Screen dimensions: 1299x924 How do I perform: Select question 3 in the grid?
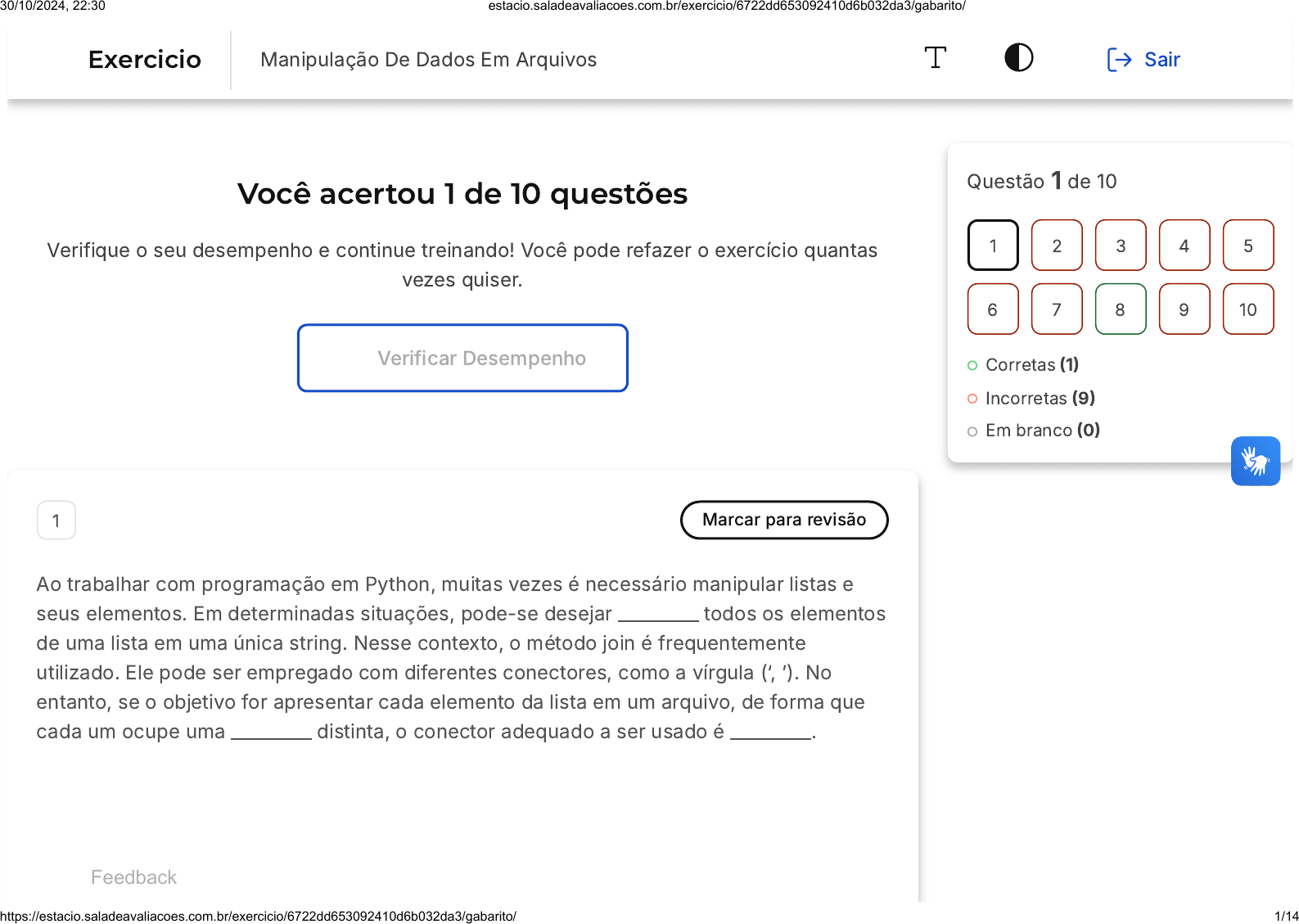[x=1120, y=246]
